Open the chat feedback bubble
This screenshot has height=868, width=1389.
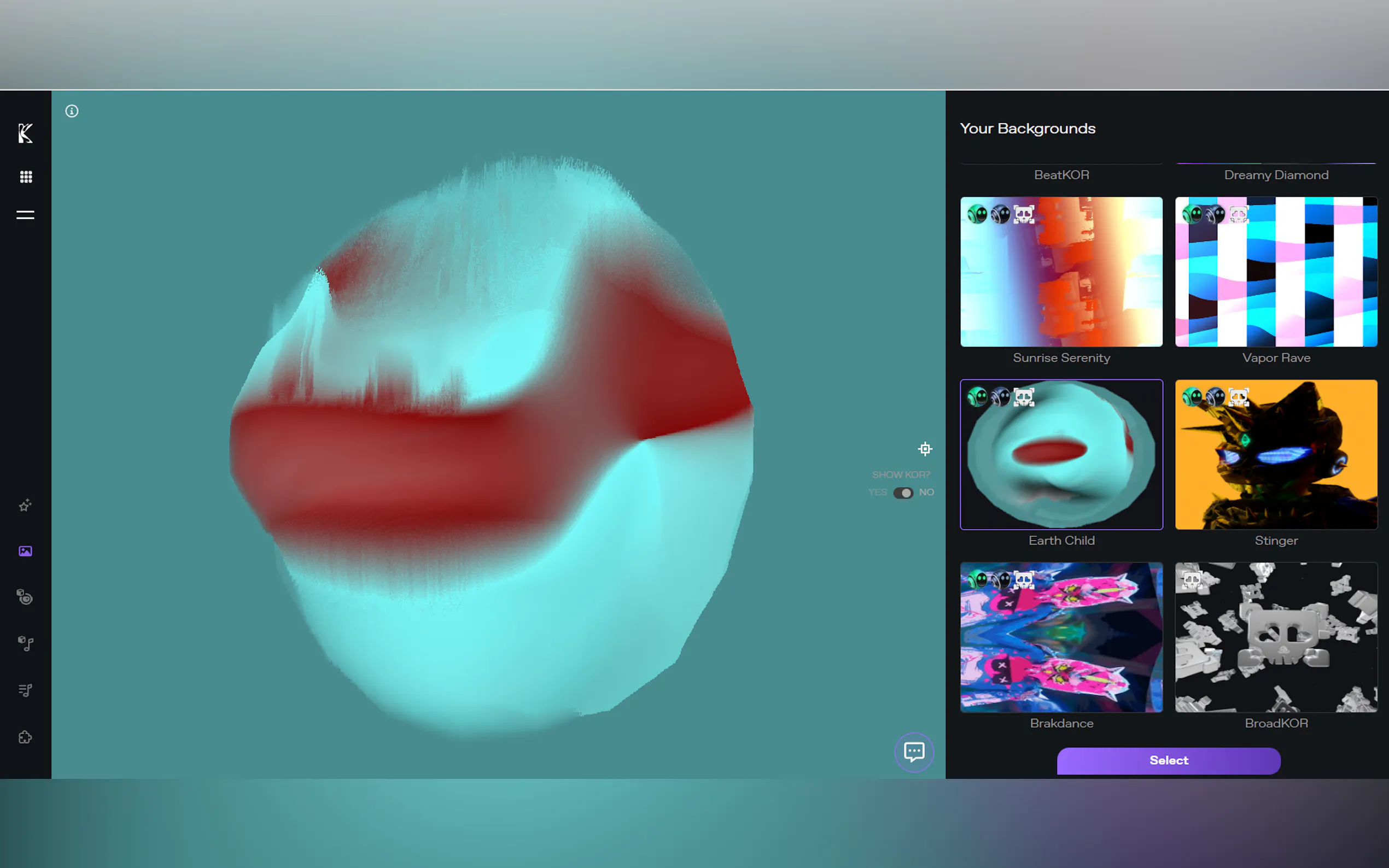[x=914, y=752]
